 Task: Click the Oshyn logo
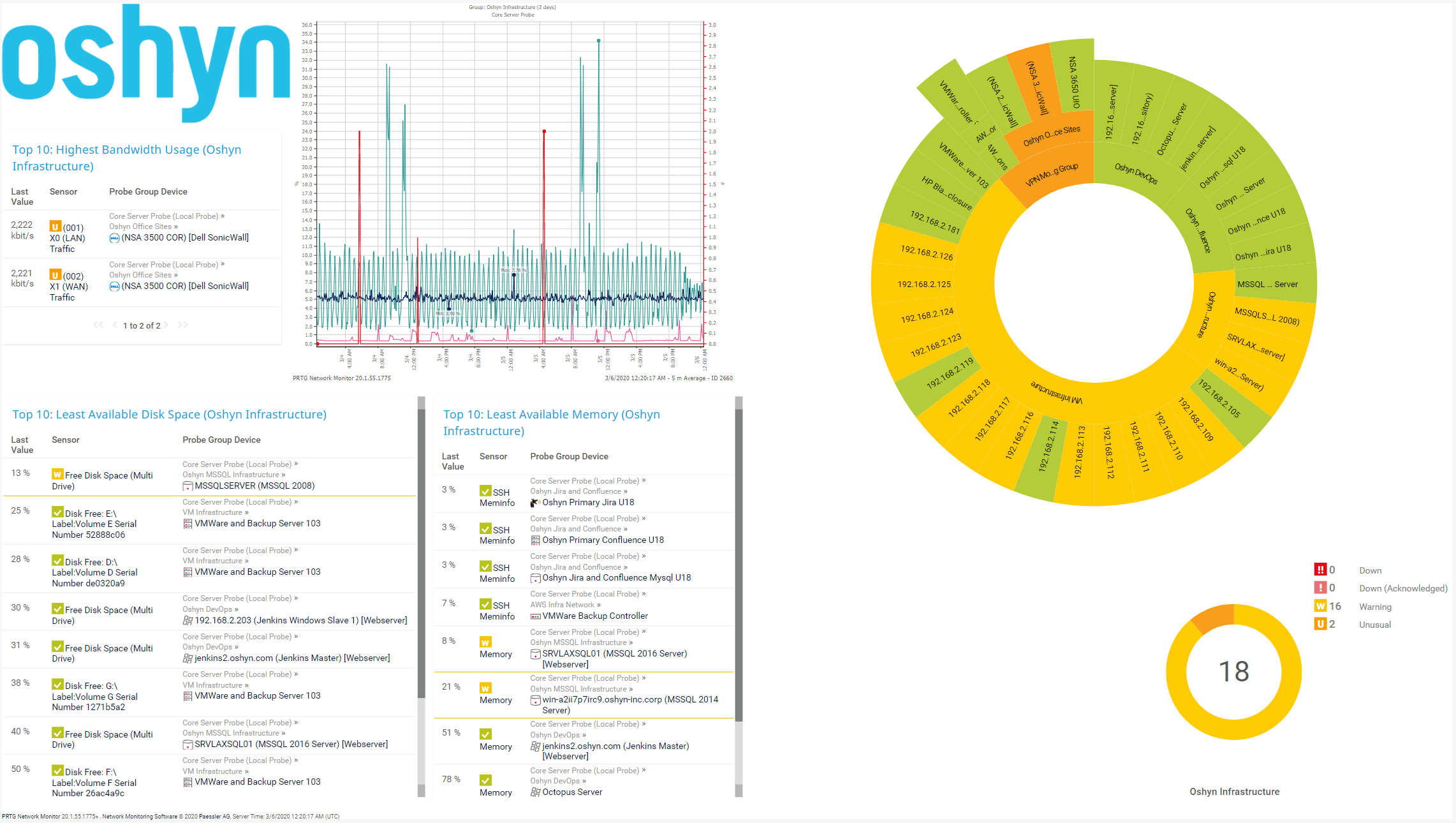click(146, 64)
